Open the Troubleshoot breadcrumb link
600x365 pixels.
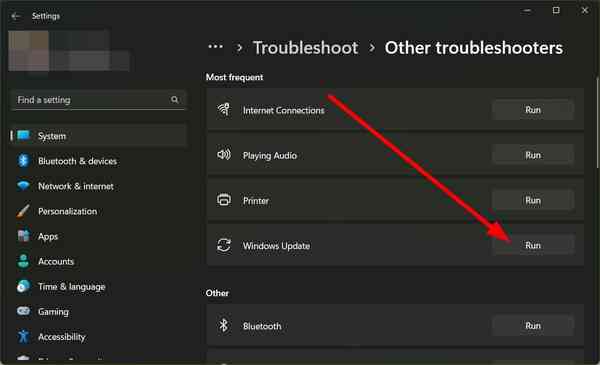pos(306,48)
